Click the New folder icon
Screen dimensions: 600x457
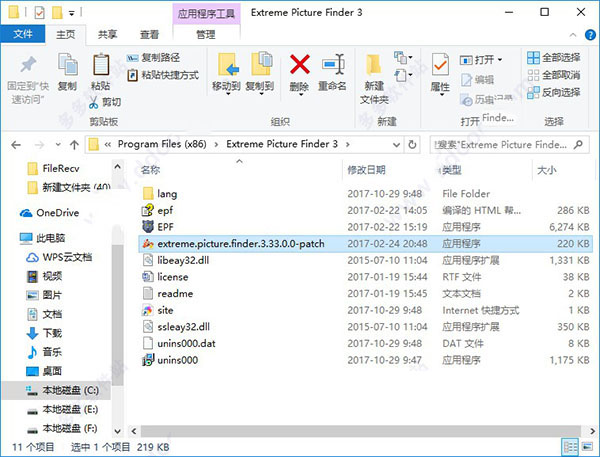coord(374,65)
